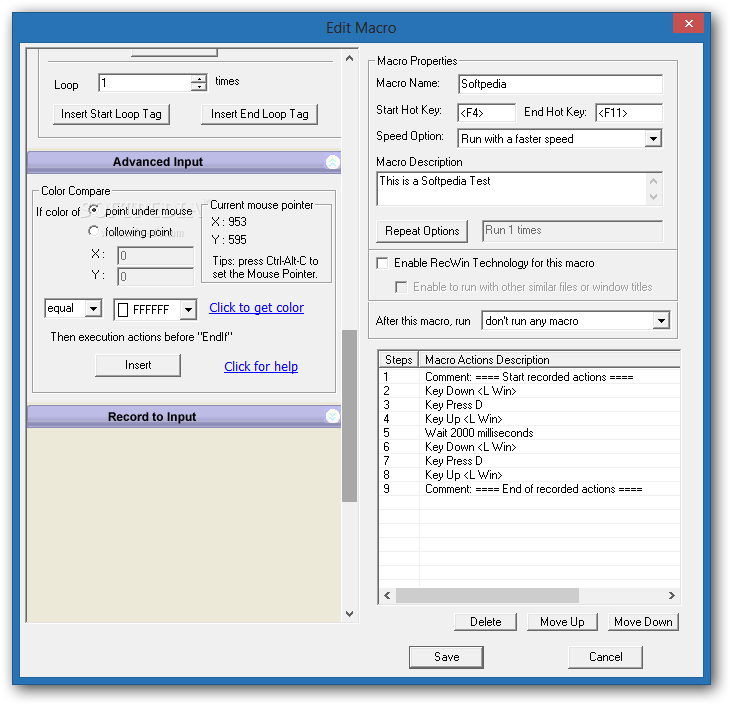Image resolution: width=731 pixels, height=705 pixels.
Task: Select the 'point under mouse' radio option
Action: pos(94,210)
